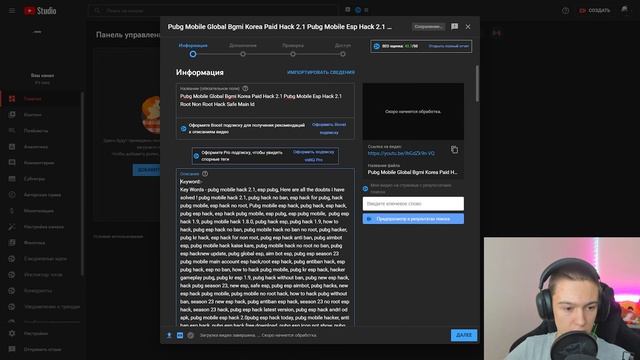
Task: Copy the video link with the copy icon
Action: pos(454,149)
